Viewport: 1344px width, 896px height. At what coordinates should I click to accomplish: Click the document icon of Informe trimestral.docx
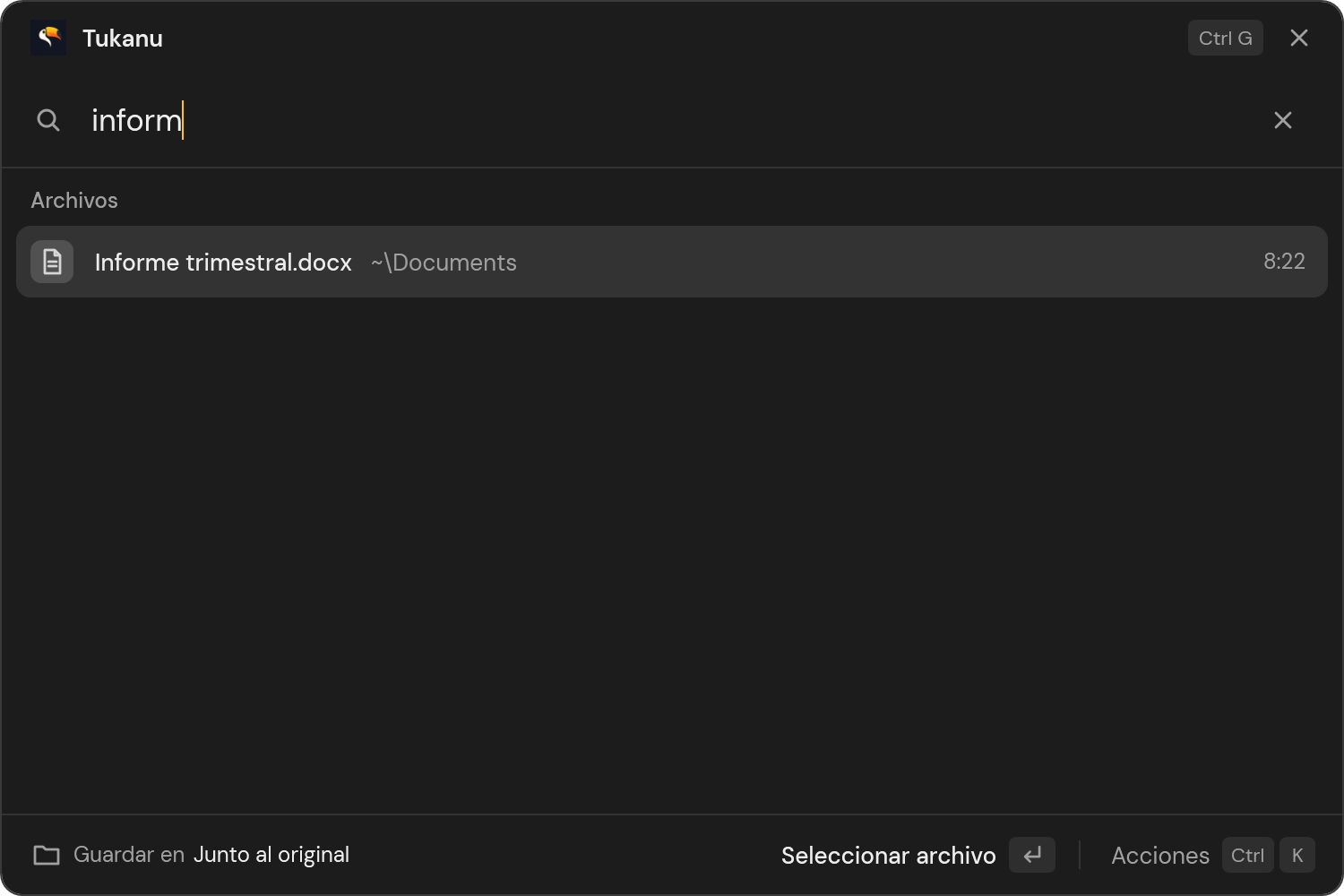click(52, 262)
